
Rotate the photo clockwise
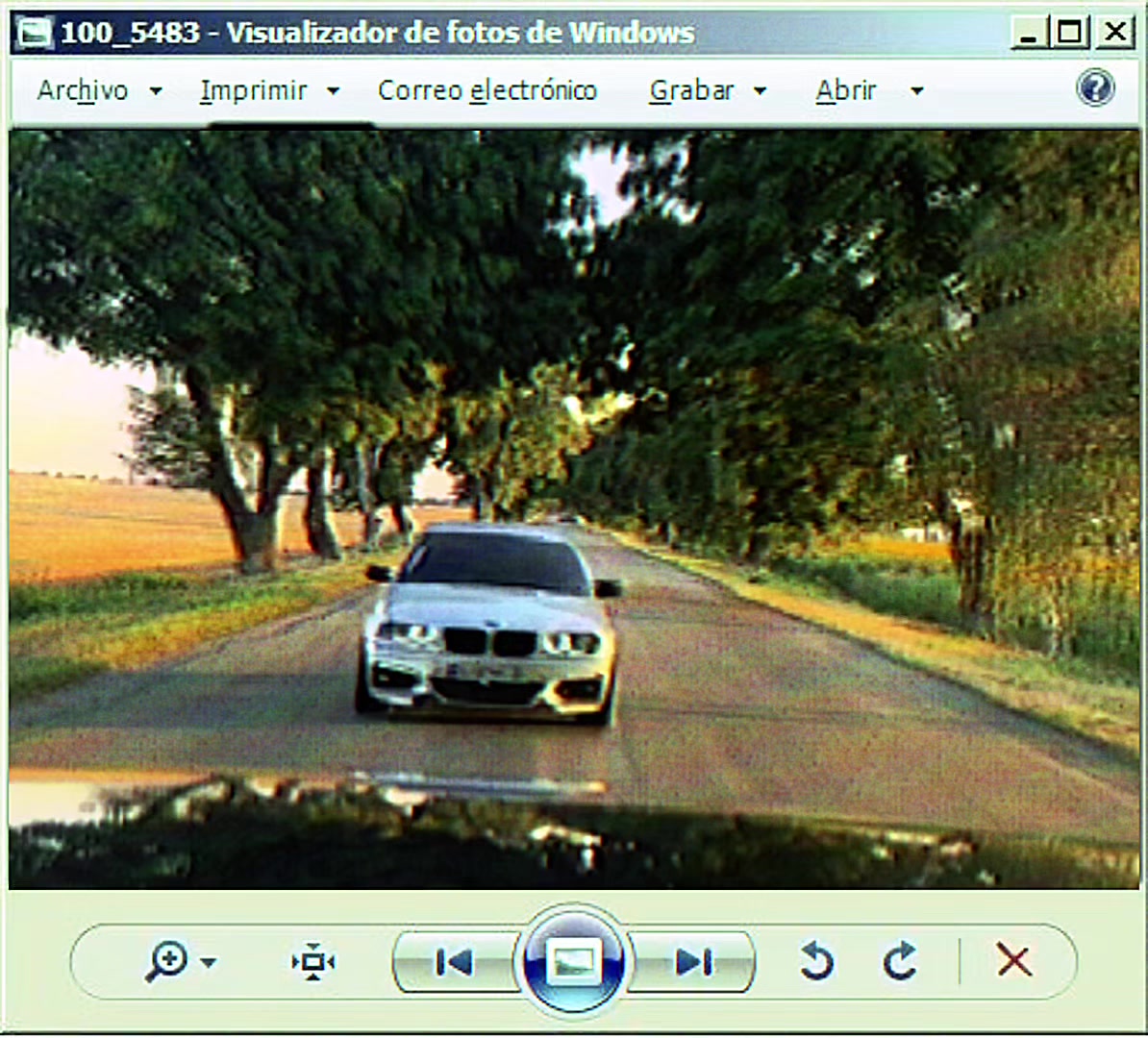pyautogui.click(x=900, y=960)
